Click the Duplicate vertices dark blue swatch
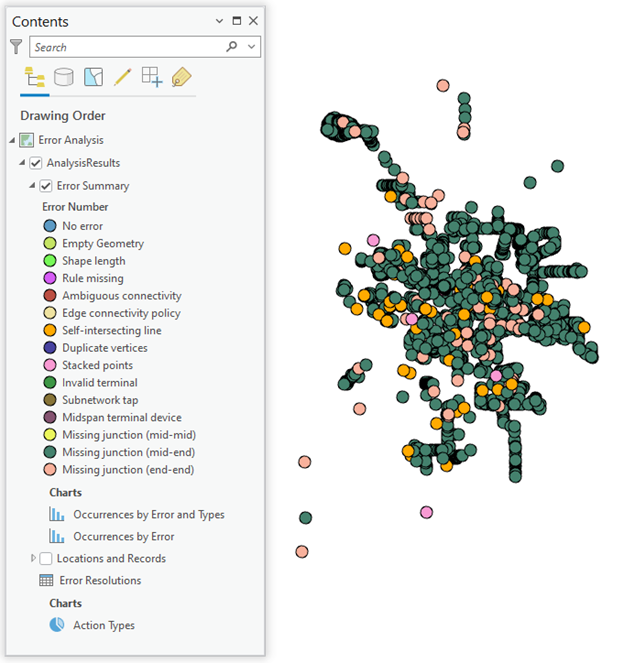The height and width of the screenshot is (663, 624). pos(50,348)
